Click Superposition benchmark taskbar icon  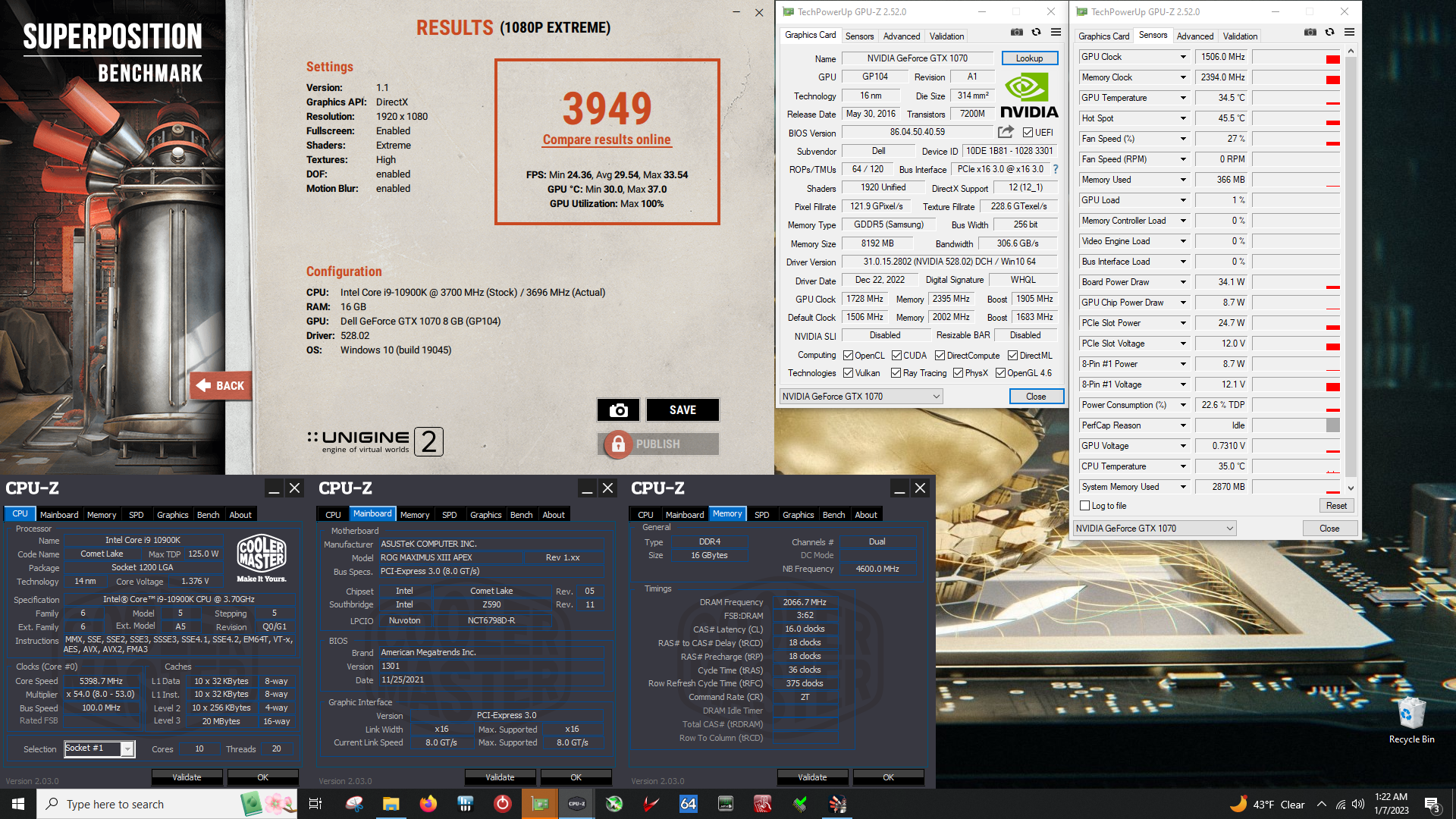[x=837, y=804]
